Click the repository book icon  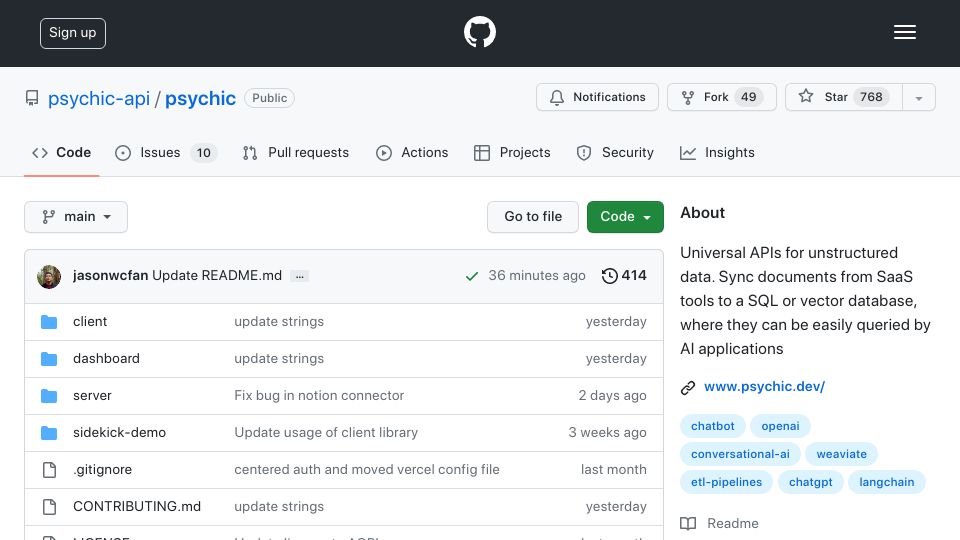(32, 98)
